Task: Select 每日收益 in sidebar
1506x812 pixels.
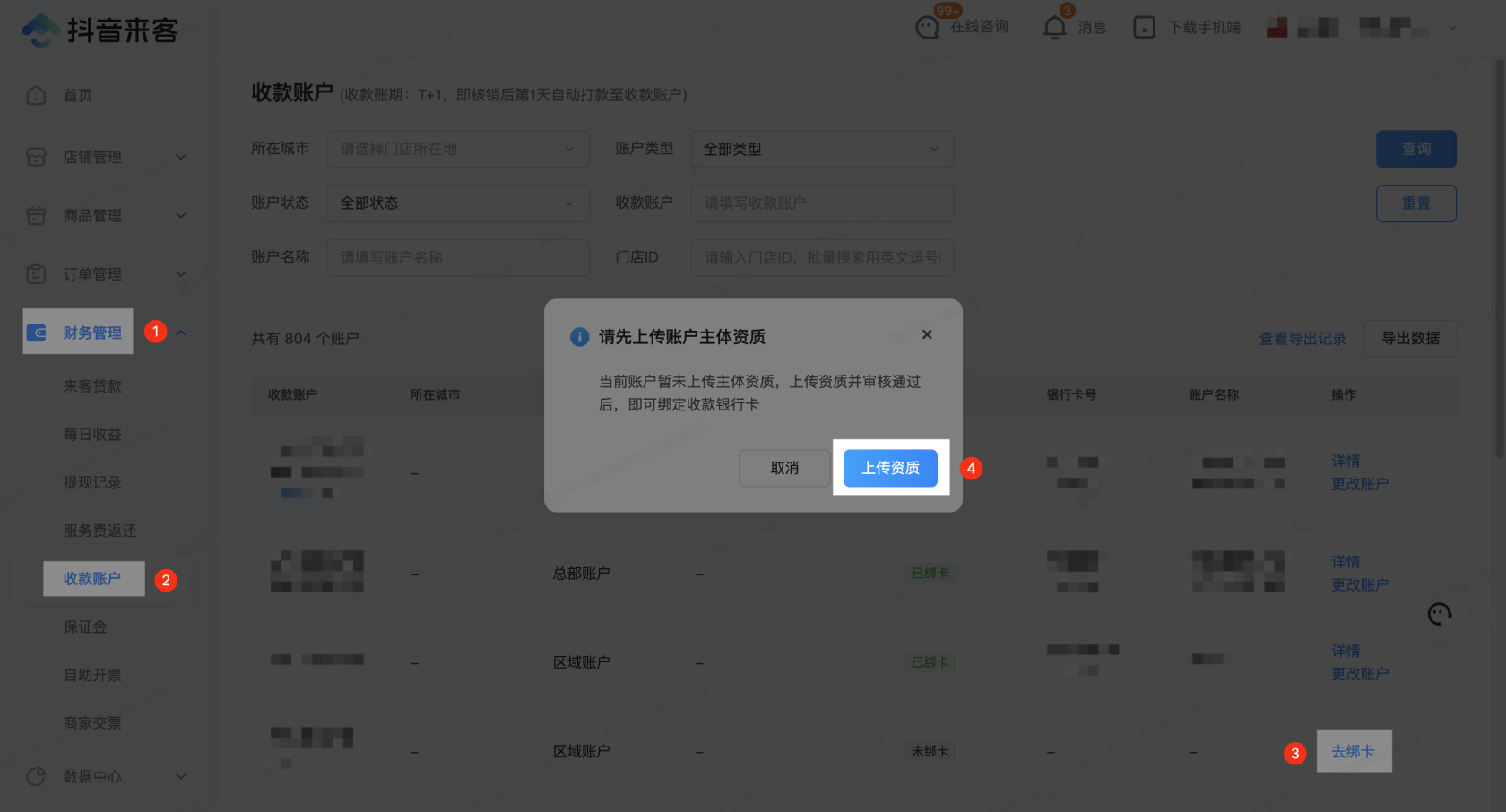Action: pos(92,434)
